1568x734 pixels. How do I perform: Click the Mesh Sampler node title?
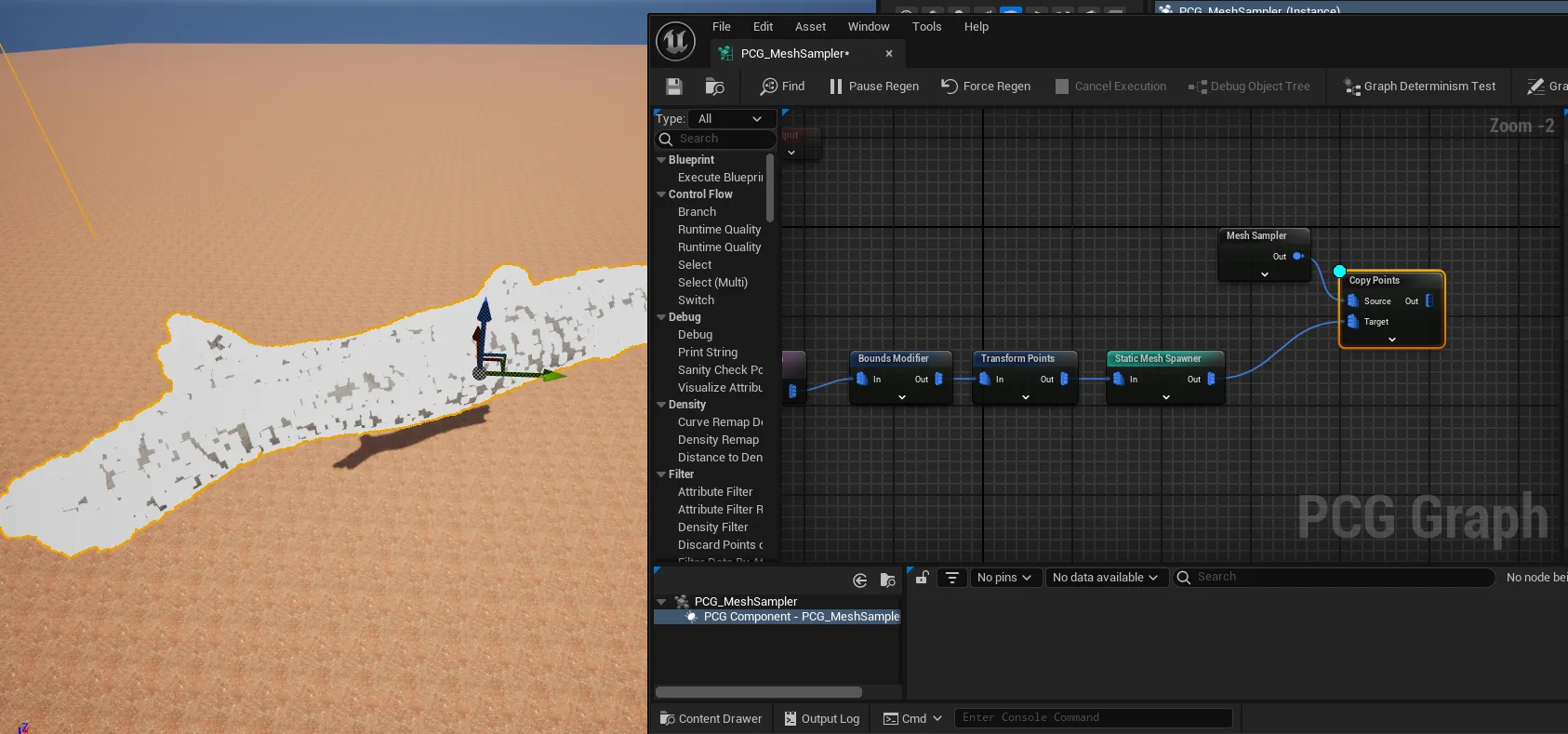(x=1256, y=235)
